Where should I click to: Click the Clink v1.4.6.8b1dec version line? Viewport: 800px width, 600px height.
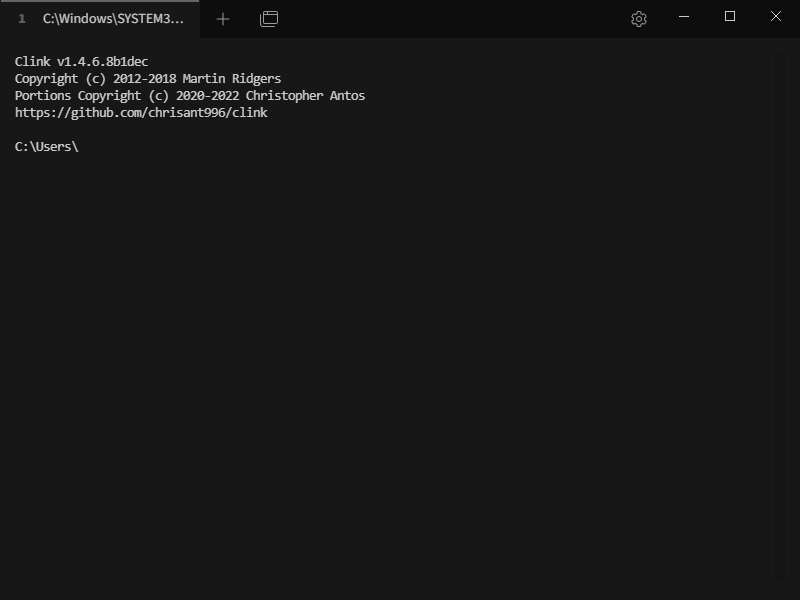click(80, 61)
